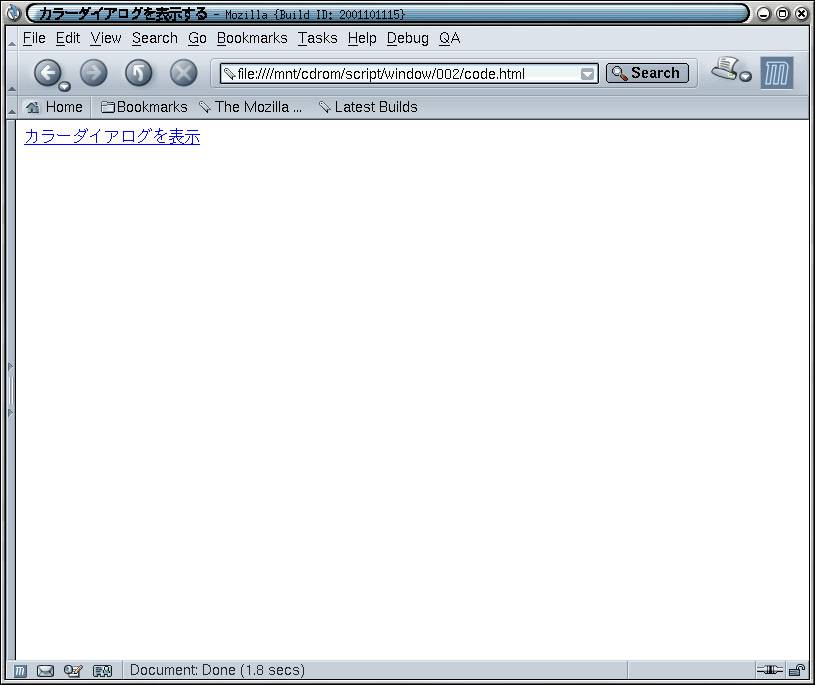Open Mail from status bar envelope icon
Screen dimensions: 815x685
[x=45, y=671]
